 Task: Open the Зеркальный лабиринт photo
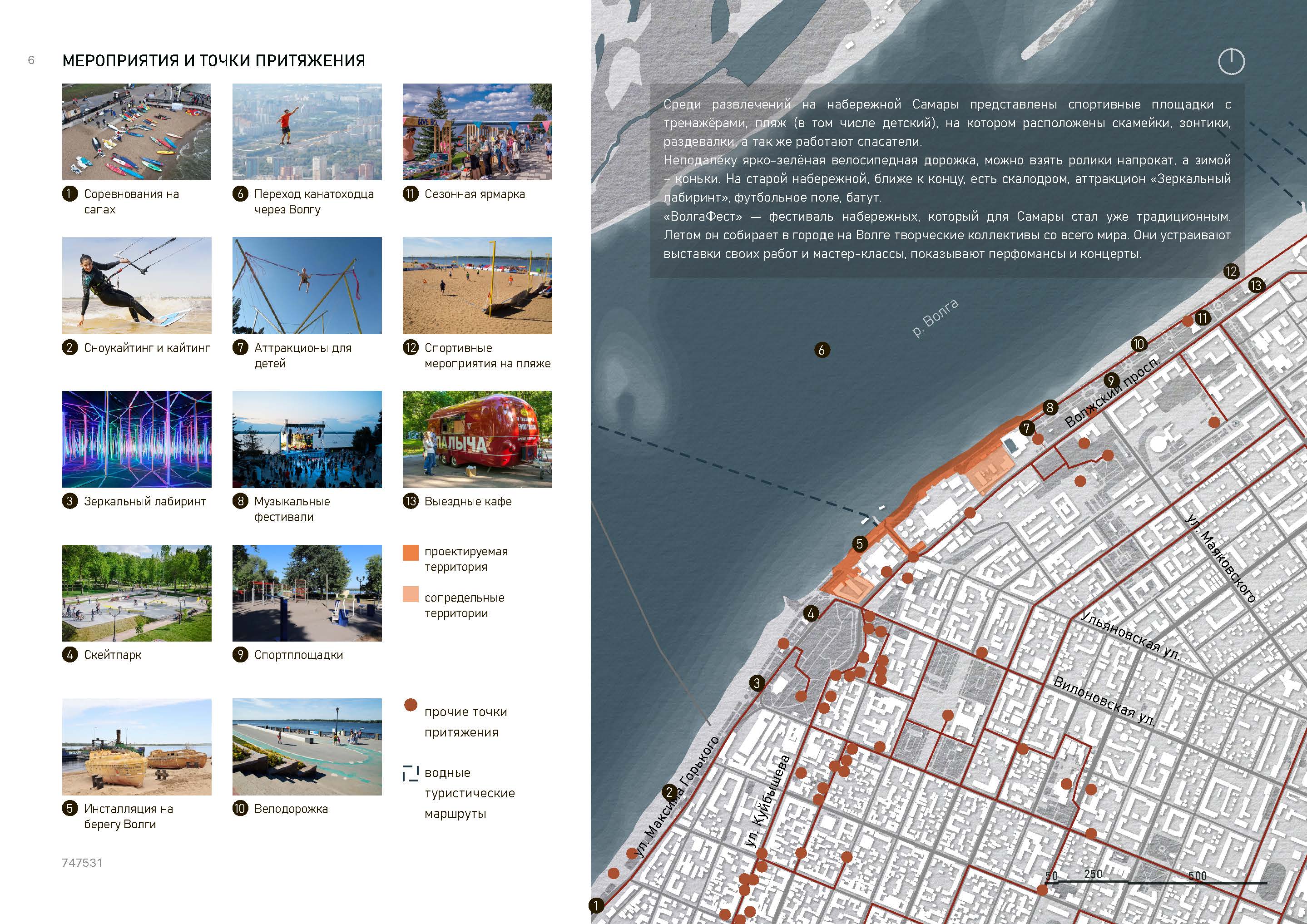[137, 439]
